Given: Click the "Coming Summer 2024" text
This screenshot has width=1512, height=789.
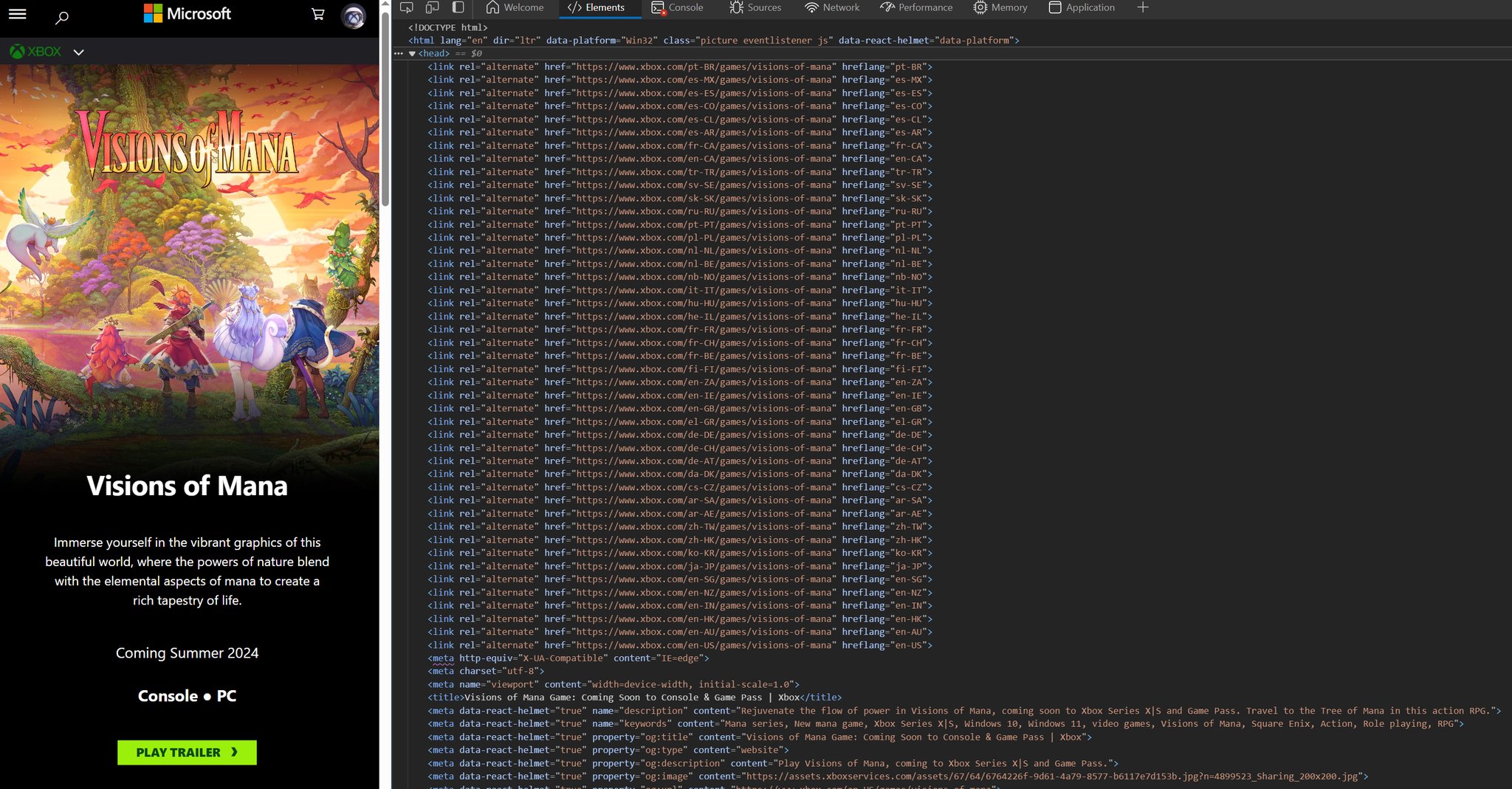Looking at the screenshot, I should coord(188,653).
